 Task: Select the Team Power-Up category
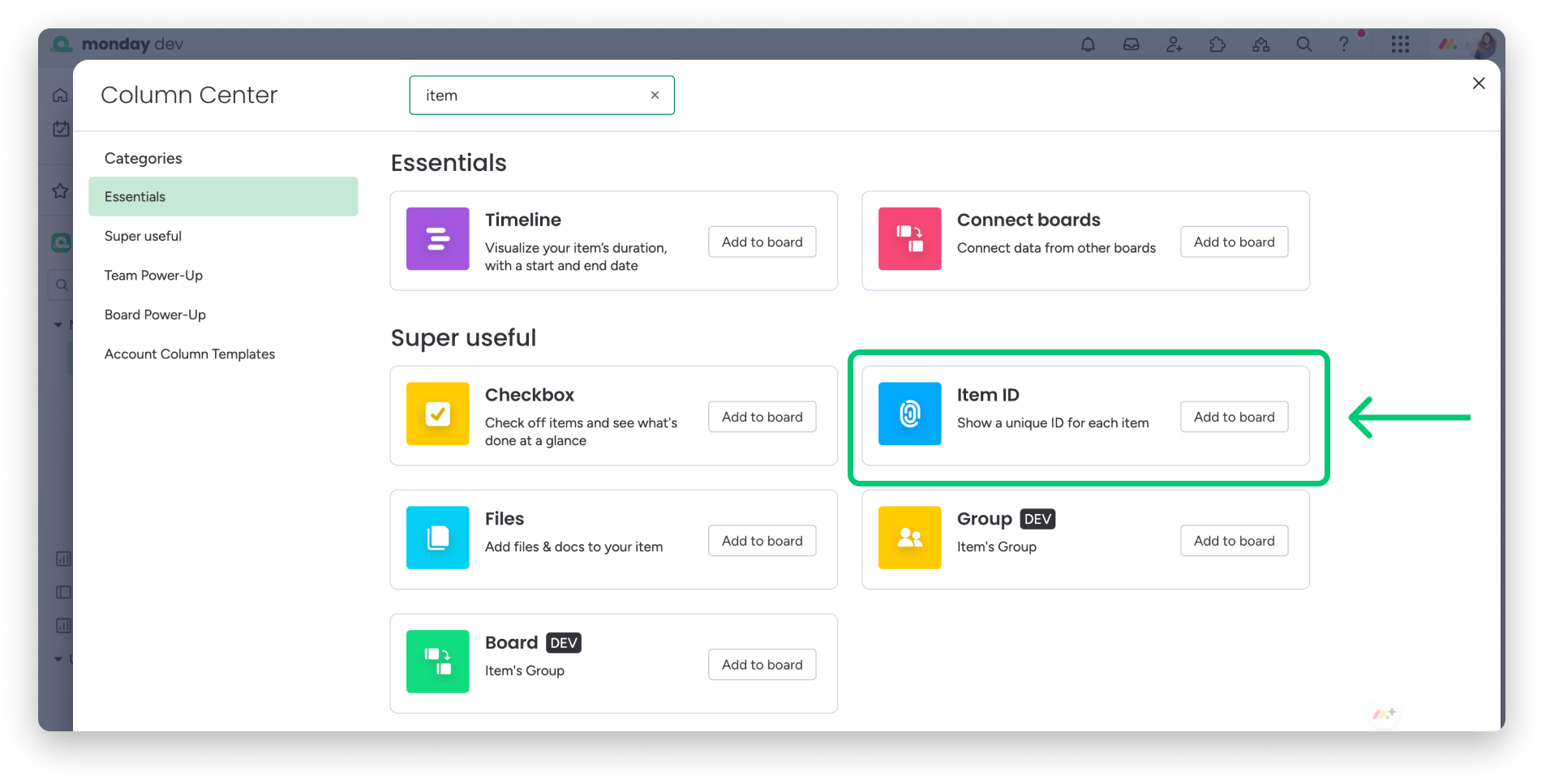pos(153,275)
